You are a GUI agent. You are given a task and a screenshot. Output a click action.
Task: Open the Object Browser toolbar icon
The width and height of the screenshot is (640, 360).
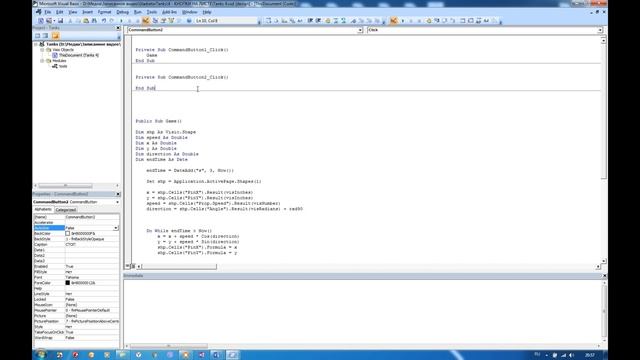(171, 20)
